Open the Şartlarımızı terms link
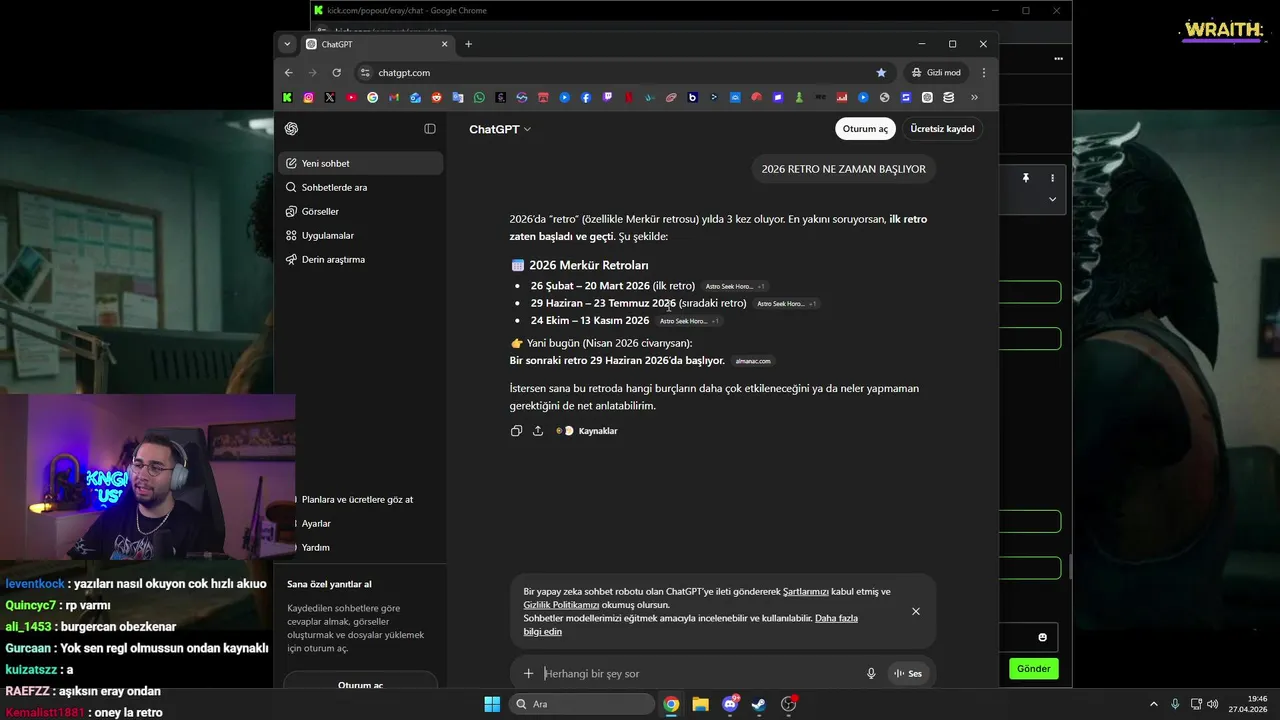 pos(805,592)
